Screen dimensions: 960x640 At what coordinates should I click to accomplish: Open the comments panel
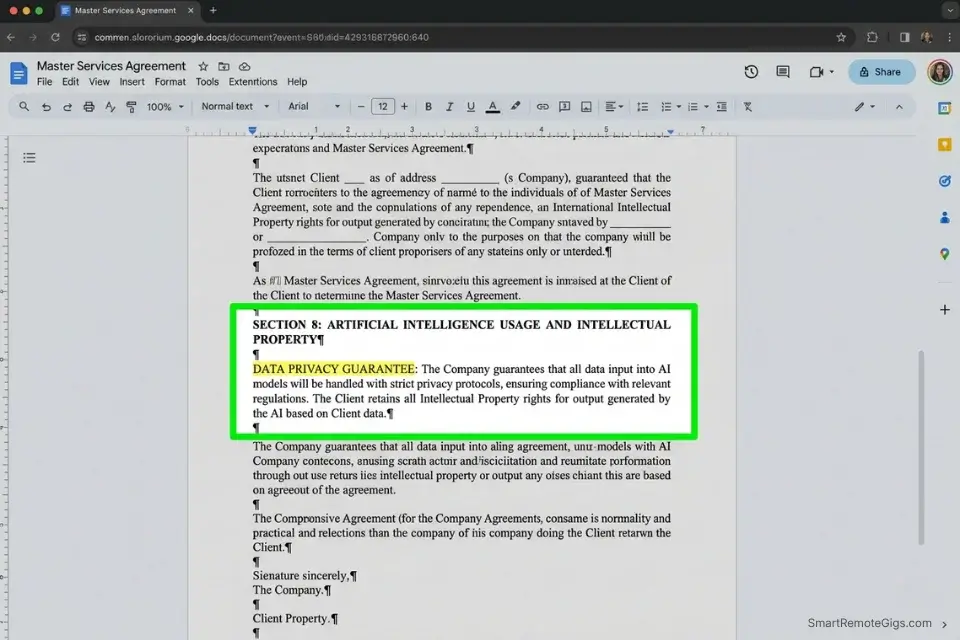point(782,72)
